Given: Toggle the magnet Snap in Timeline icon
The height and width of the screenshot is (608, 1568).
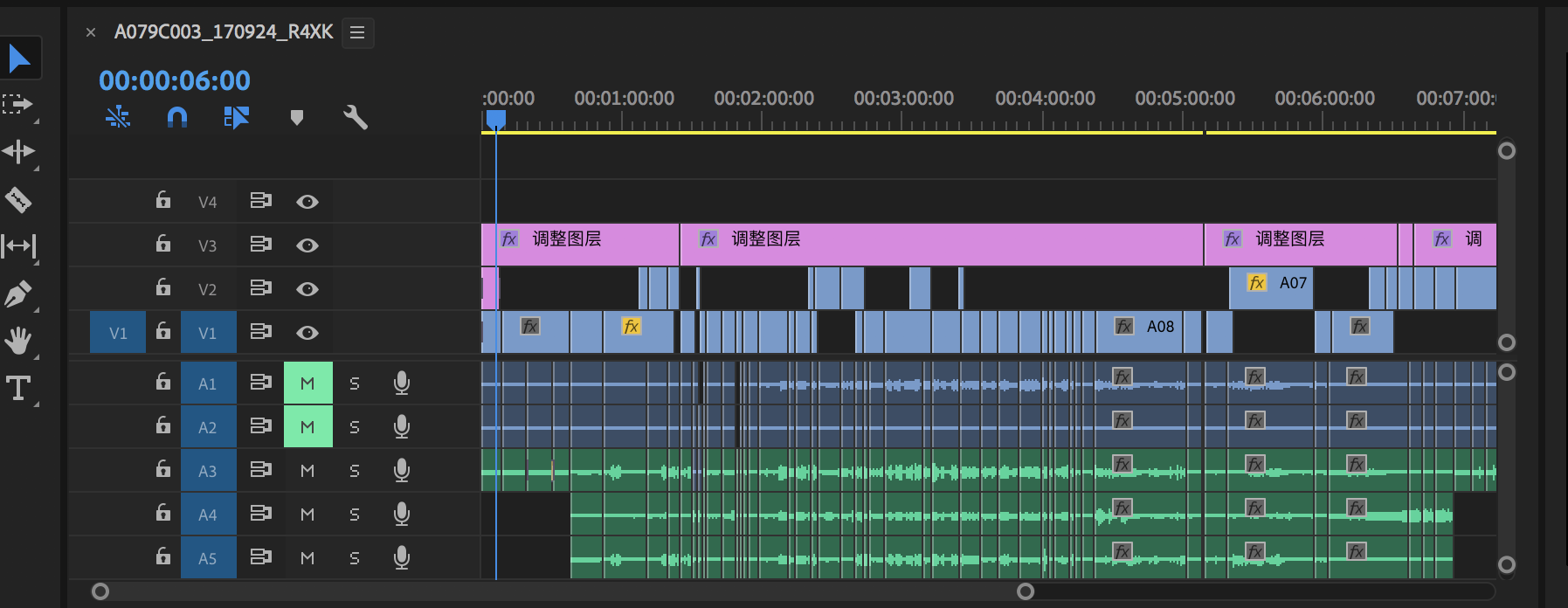Looking at the screenshot, I should (x=177, y=117).
